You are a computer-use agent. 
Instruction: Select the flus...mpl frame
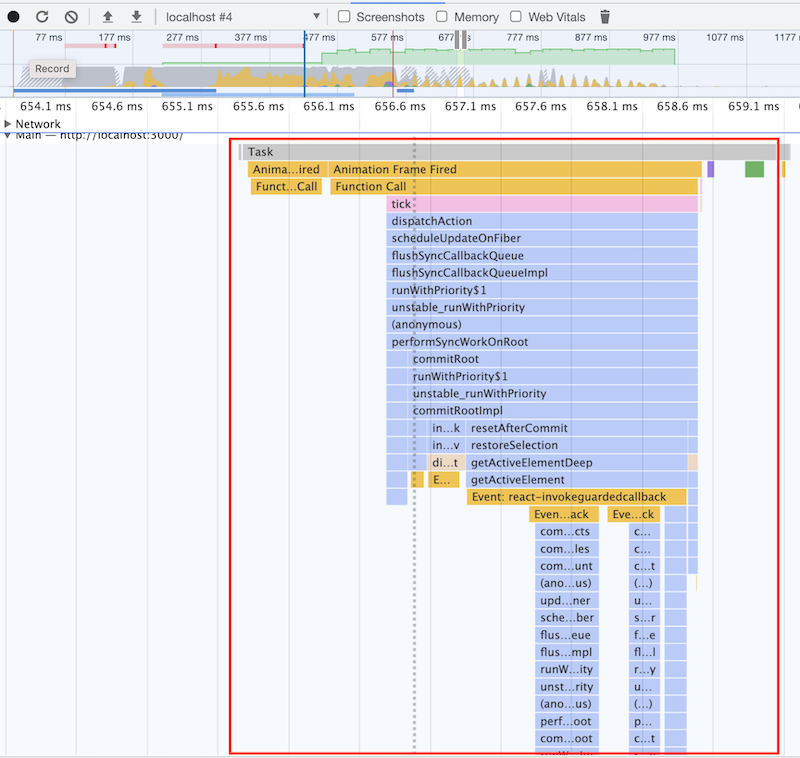[566, 652]
